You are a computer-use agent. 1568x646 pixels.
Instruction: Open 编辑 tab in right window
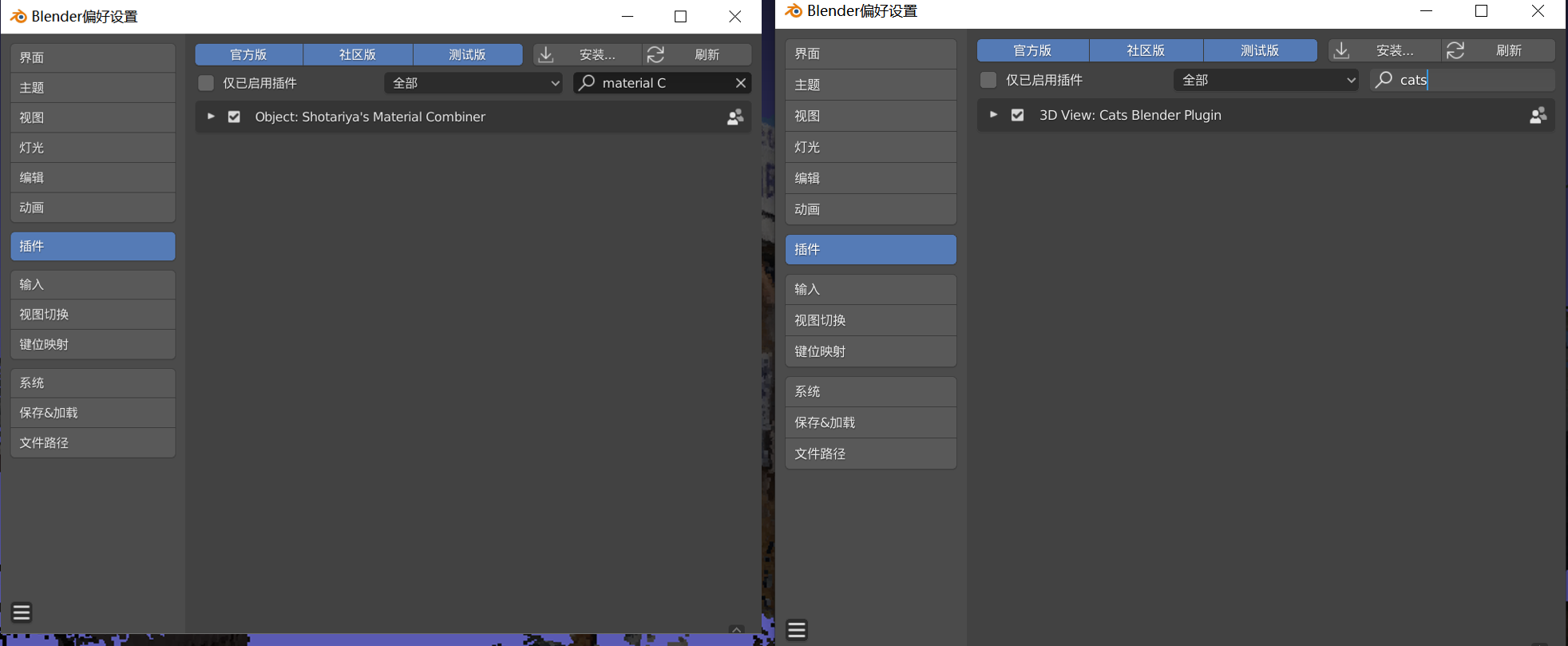[871, 178]
